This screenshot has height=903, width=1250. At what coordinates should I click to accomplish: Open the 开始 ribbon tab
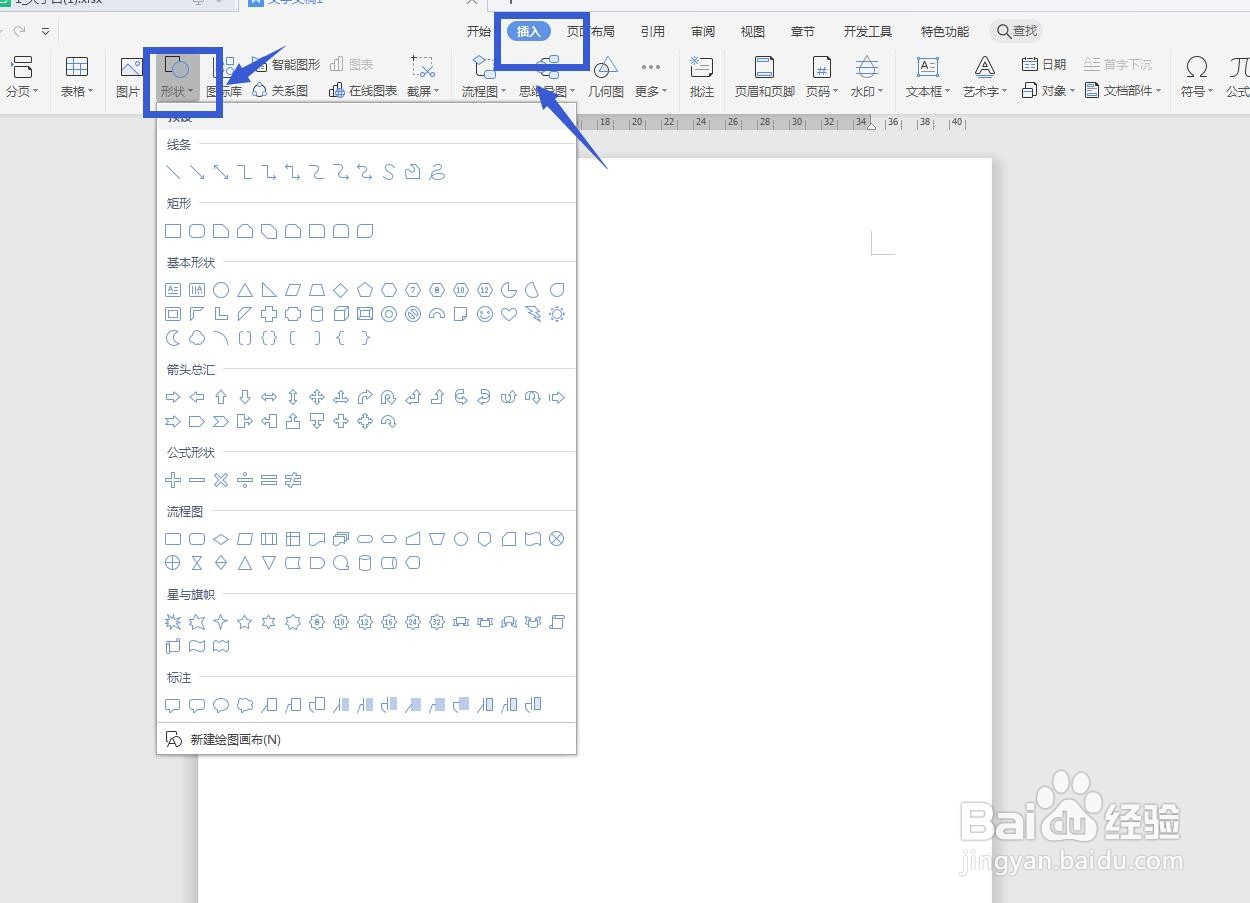click(x=479, y=31)
